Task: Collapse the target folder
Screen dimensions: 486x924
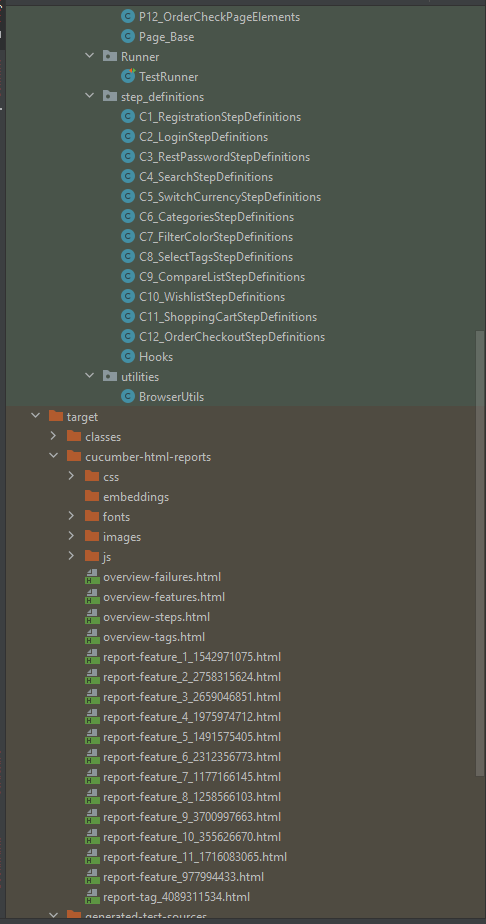Action: click(36, 416)
